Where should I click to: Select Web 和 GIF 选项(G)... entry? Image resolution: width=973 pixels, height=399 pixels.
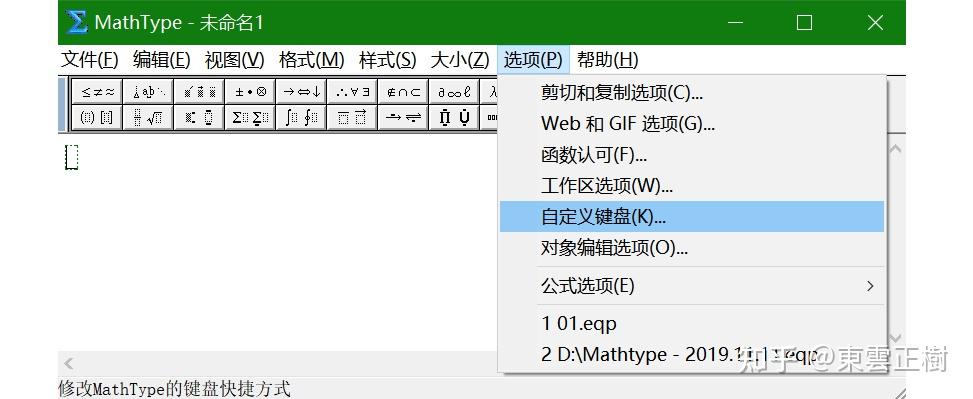pos(692,123)
